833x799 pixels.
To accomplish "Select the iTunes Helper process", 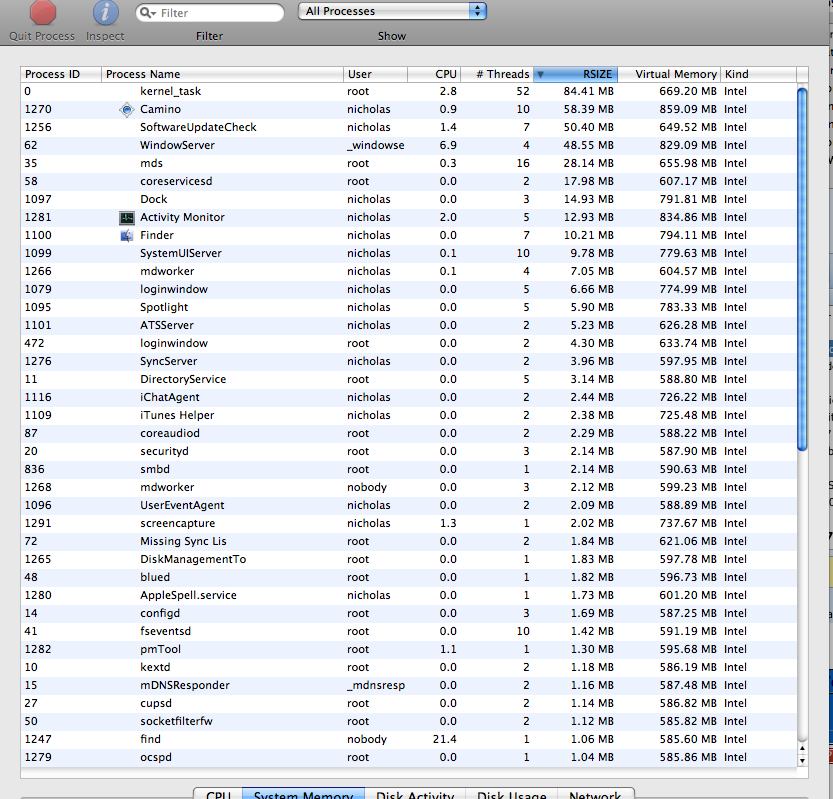I will (409, 415).
